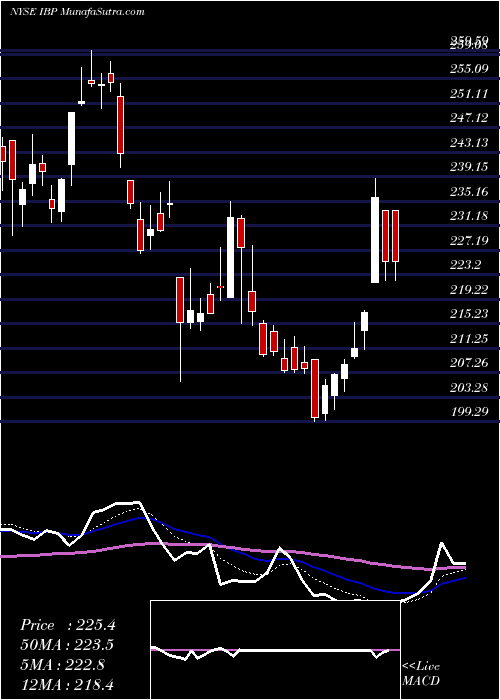Click the 5MA : 222.8 readout
The image size is (500, 700).
tap(62, 665)
